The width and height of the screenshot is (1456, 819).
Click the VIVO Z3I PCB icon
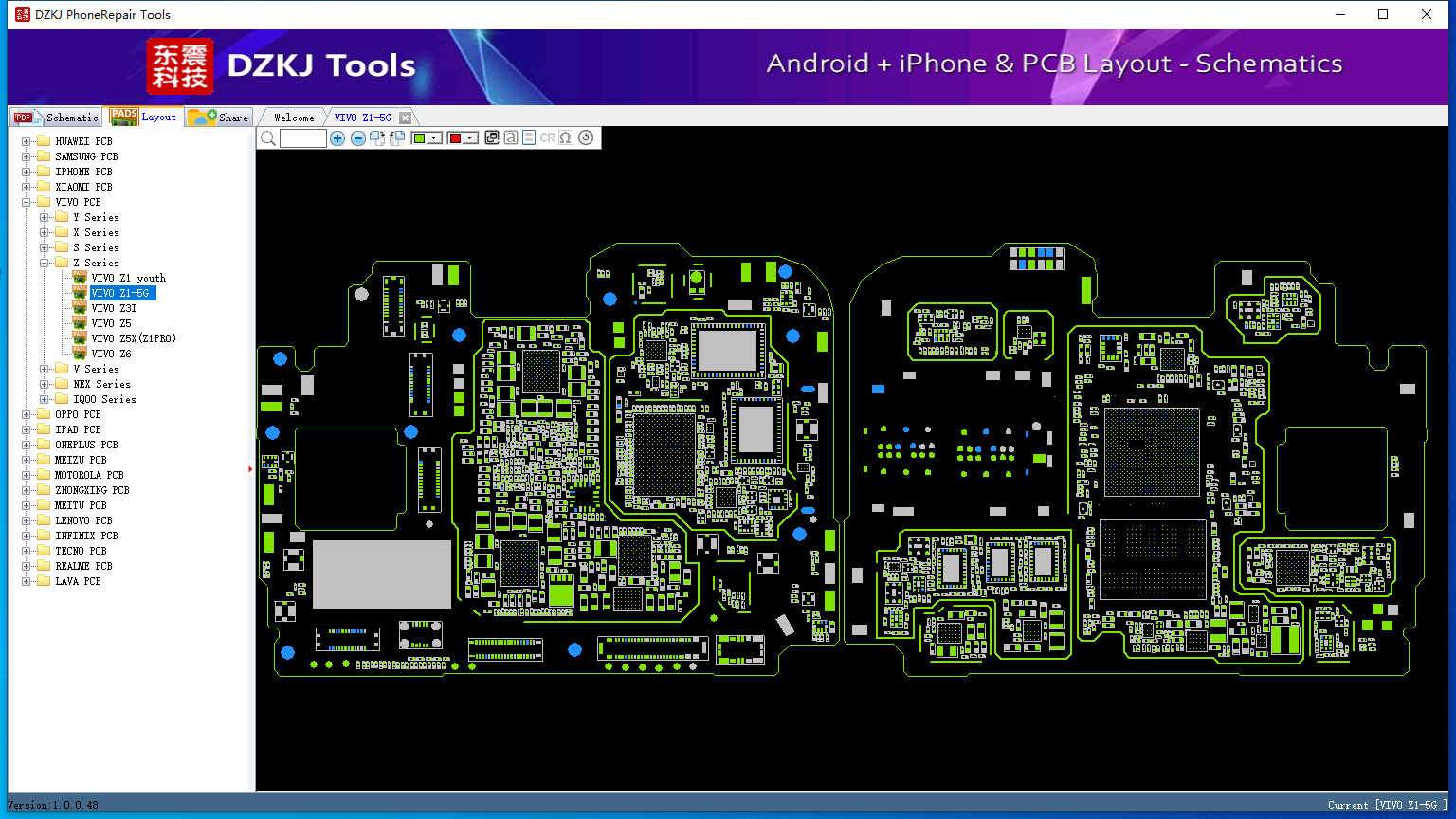pyautogui.click(x=80, y=307)
